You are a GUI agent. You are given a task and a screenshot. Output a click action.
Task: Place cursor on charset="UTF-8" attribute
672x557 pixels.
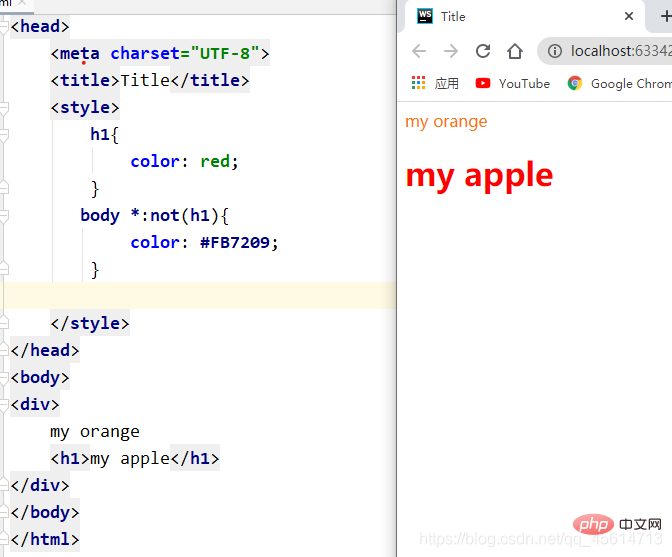tap(185, 54)
